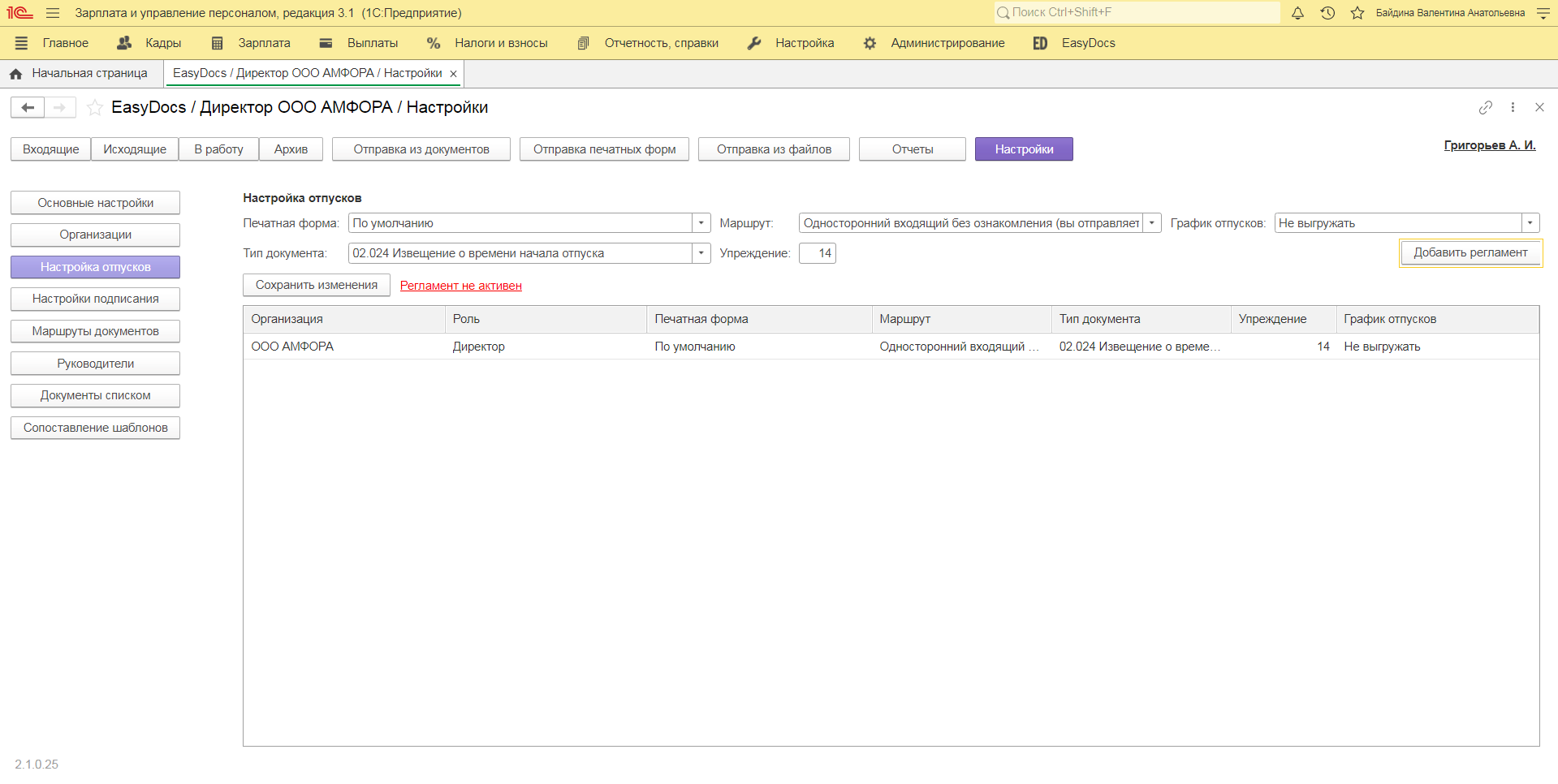The width and height of the screenshot is (1558, 784).
Task: Open favorites via the star icon
Action: click(x=1357, y=13)
